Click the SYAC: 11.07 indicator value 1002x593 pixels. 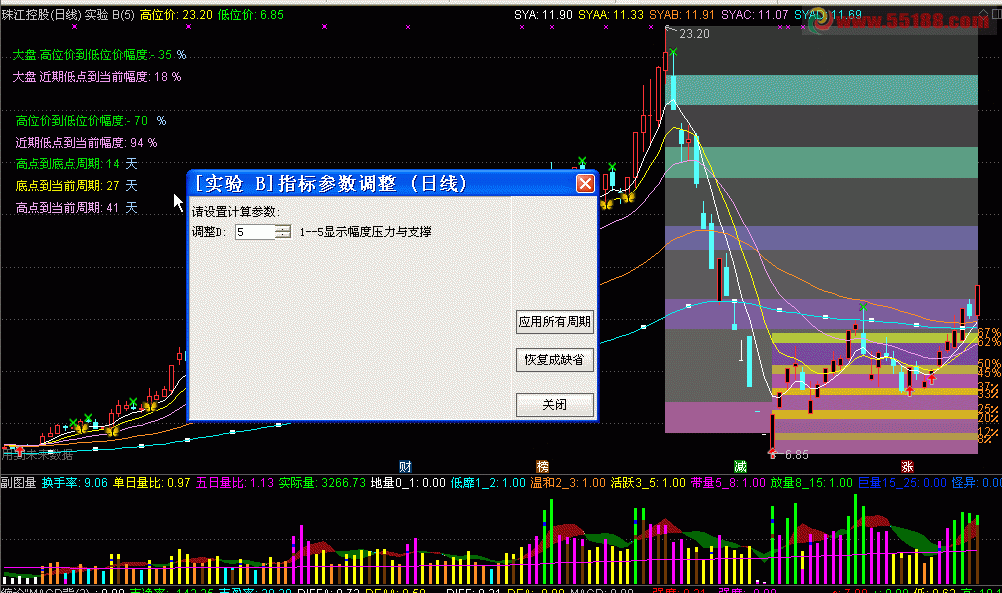point(755,15)
